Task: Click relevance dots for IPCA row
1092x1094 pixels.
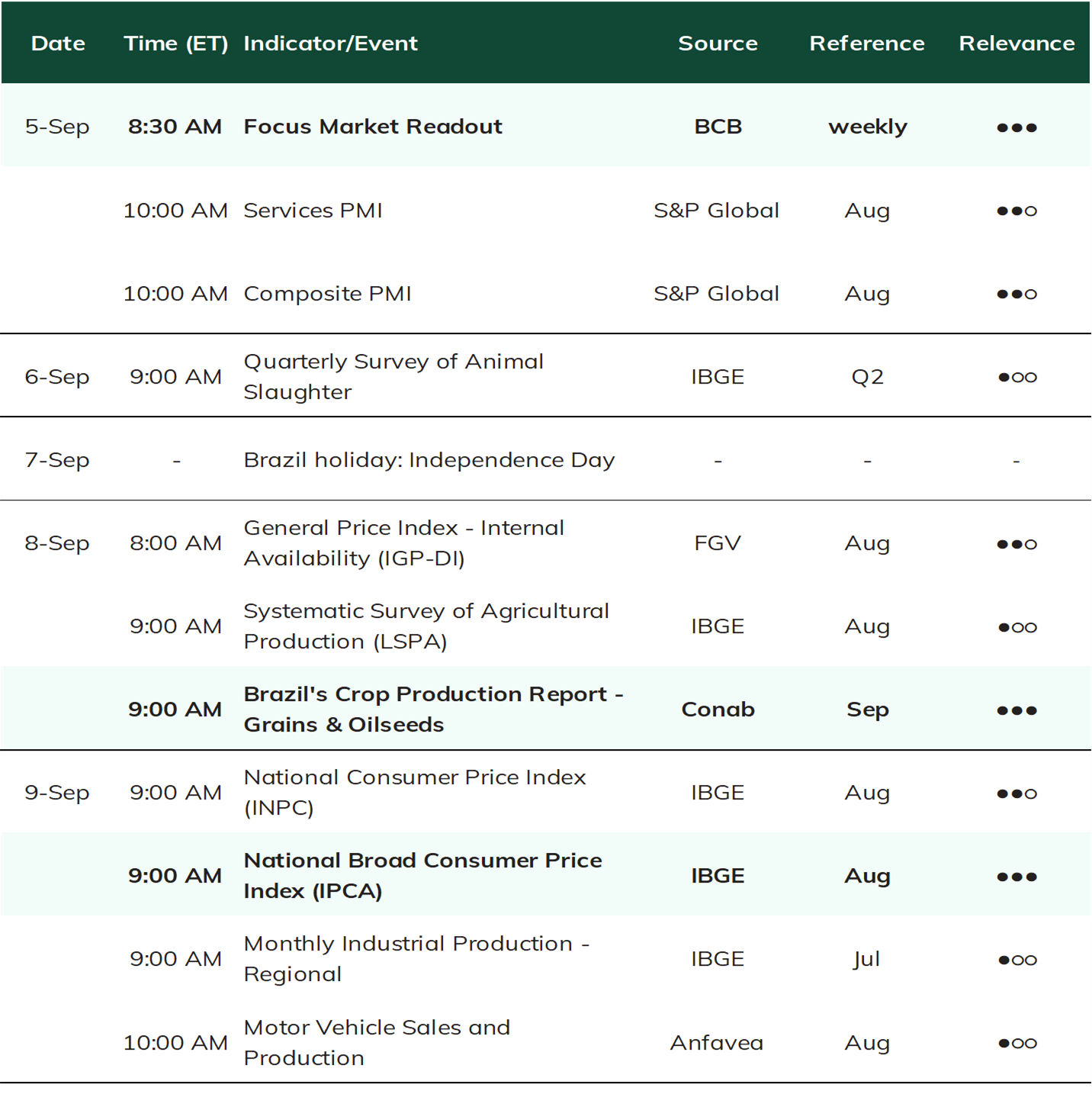Action: coord(1017,877)
